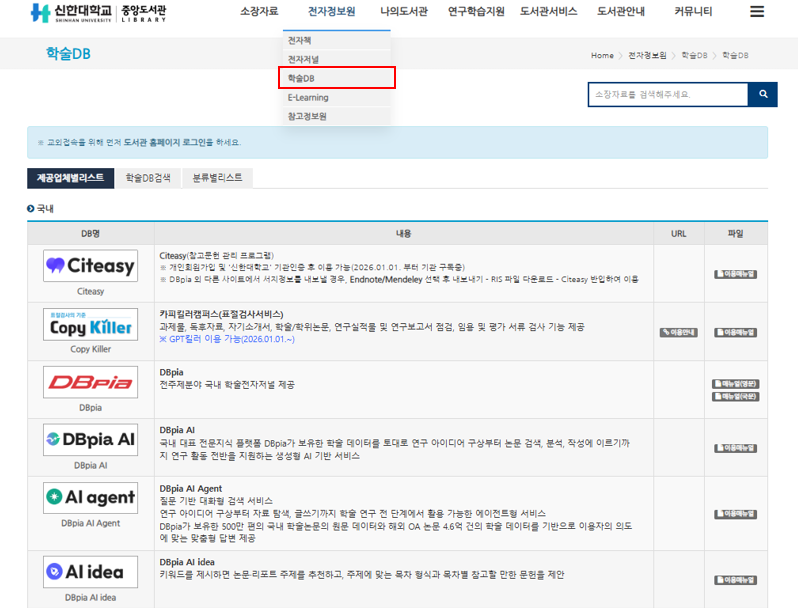Open the 도서관서비스 top menu
798x608 pixels.
coord(549,11)
